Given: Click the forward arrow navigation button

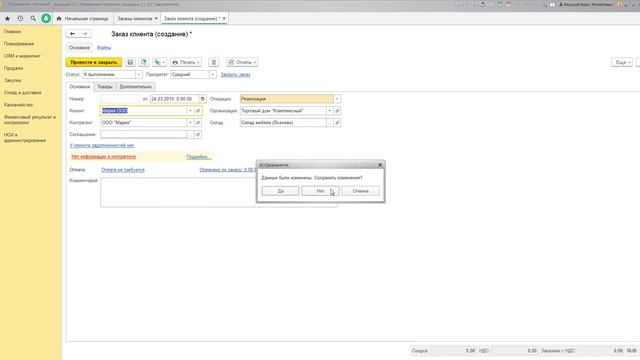Looking at the screenshot, I should [85, 34].
